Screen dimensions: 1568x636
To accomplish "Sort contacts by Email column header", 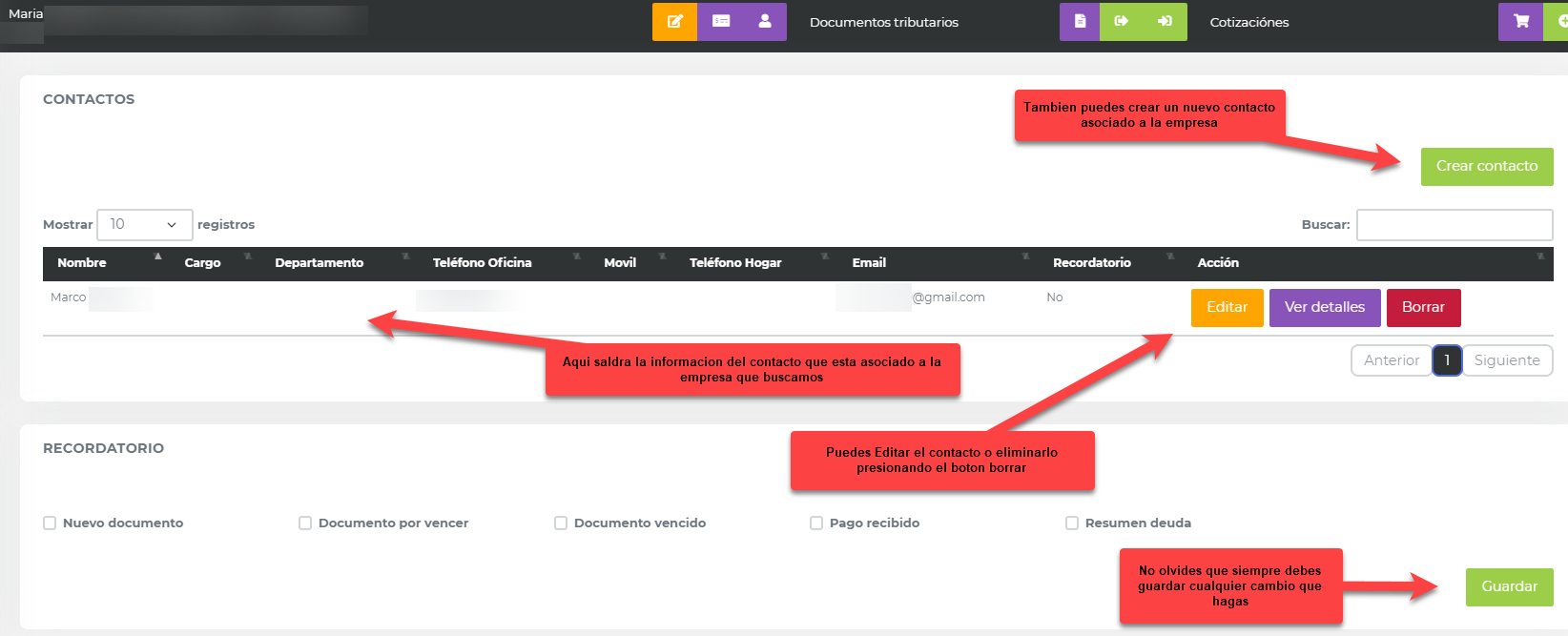I will pos(869,262).
